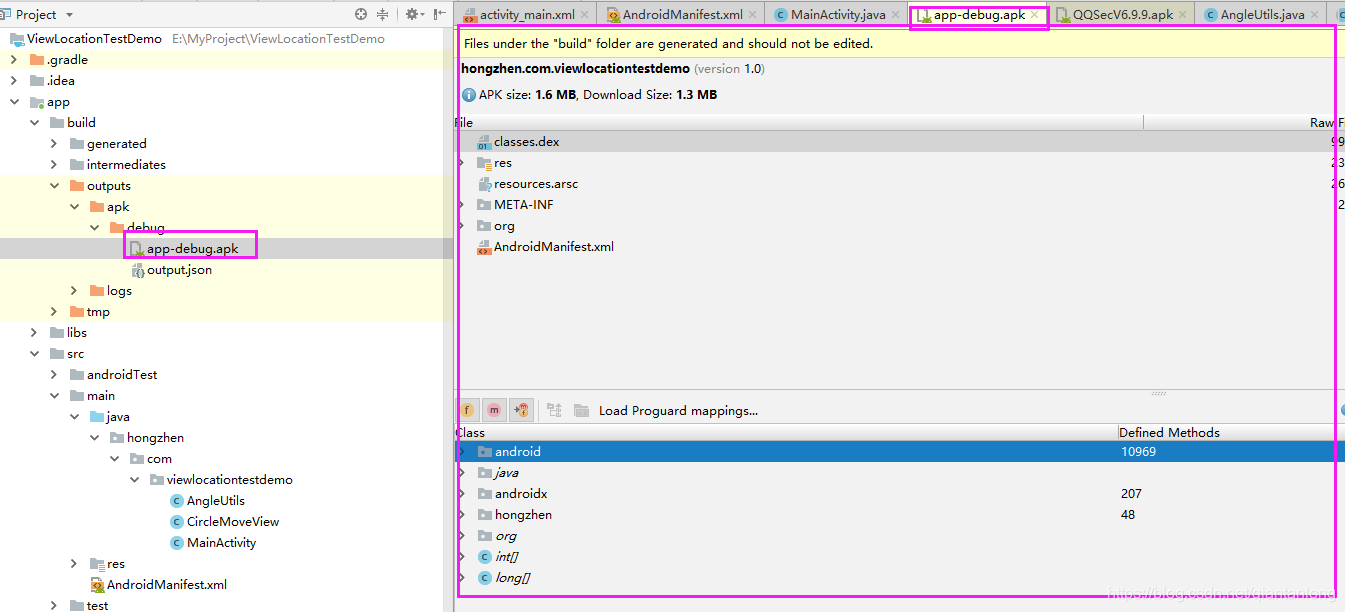Close the activity_main.xml tab
Image resolution: width=1345 pixels, height=612 pixels.
point(584,15)
